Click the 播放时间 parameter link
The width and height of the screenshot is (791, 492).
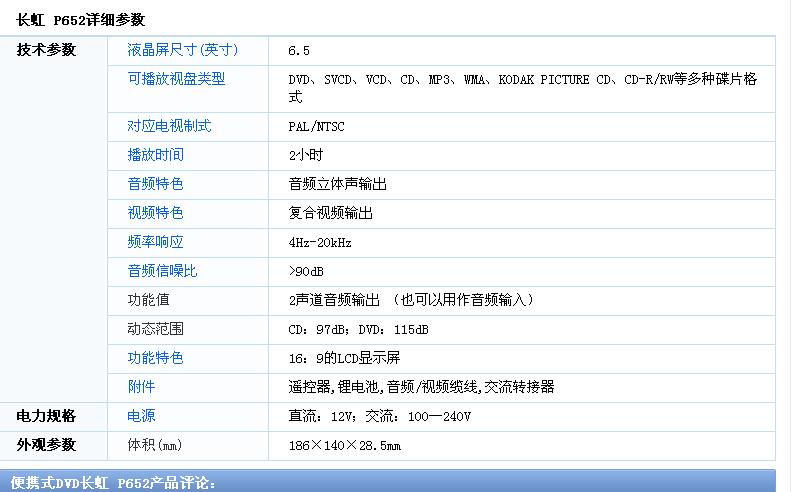click(x=155, y=155)
